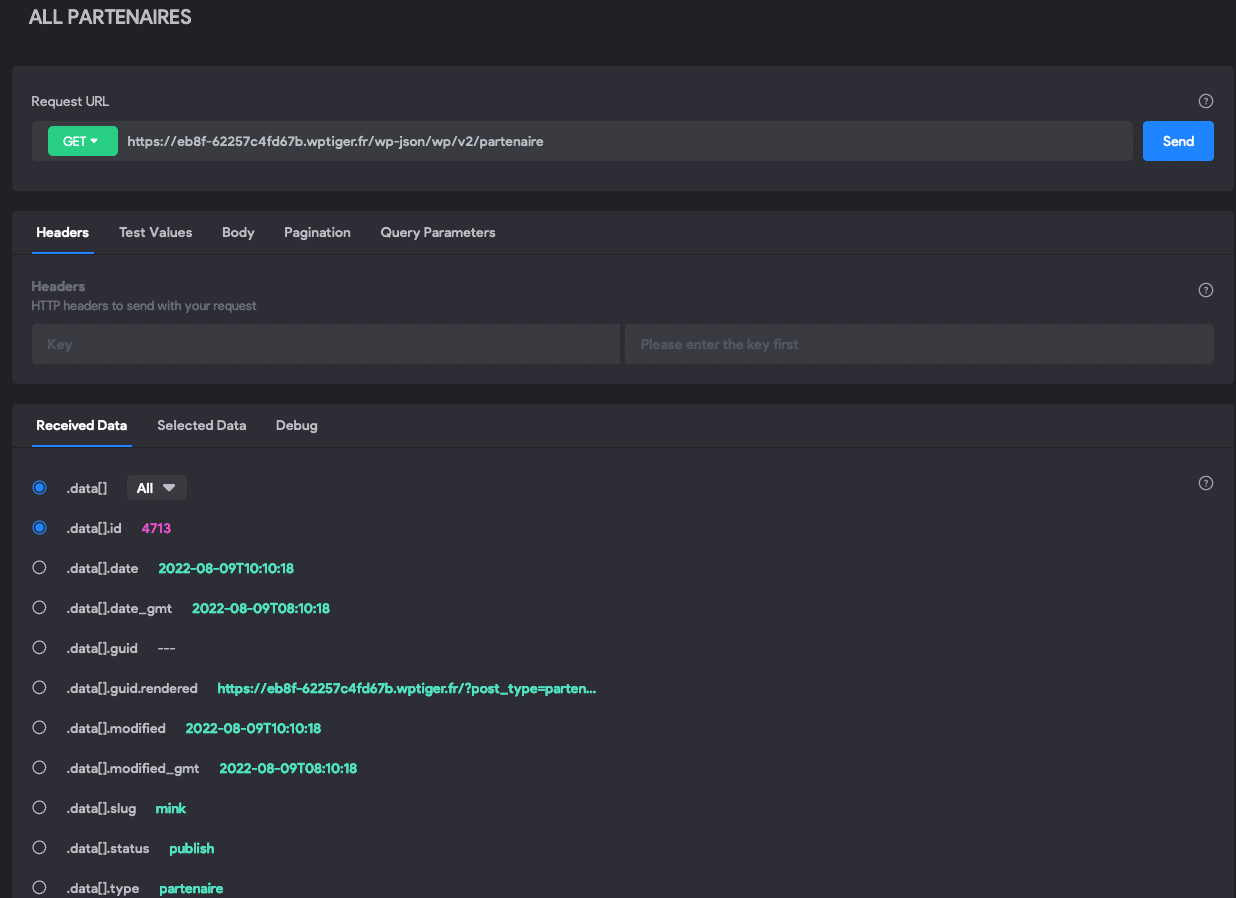The height and width of the screenshot is (898, 1236).
Task: Select the .data[].date radio button
Action: click(x=40, y=568)
